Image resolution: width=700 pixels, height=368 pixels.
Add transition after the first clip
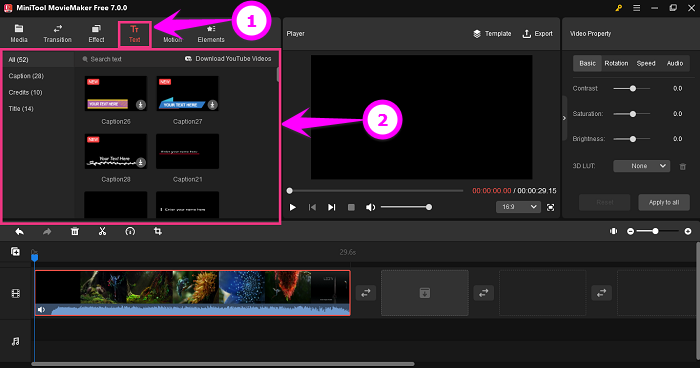click(366, 293)
